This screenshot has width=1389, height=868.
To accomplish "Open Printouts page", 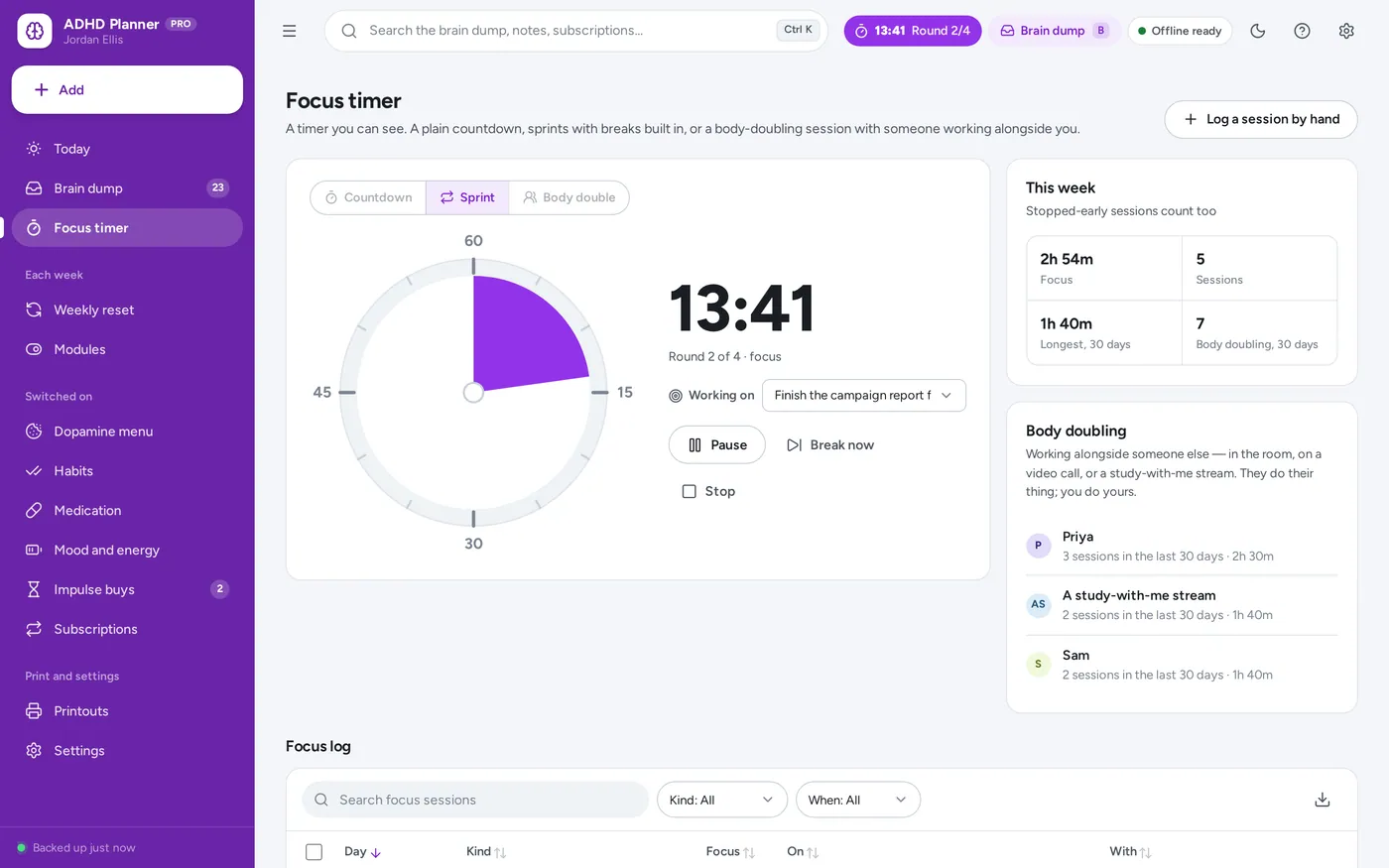I will (x=127, y=711).
